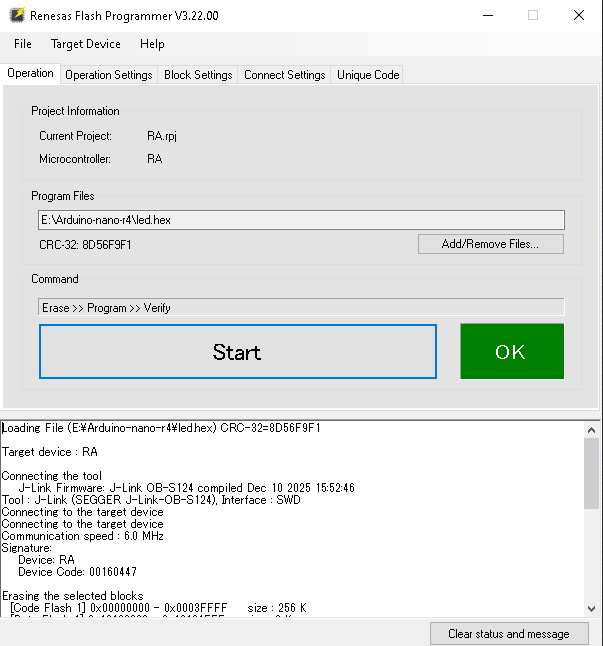Click the Communication speed 6.0 MHz line
The height and width of the screenshot is (646, 603).
pyautogui.click(x=83, y=536)
